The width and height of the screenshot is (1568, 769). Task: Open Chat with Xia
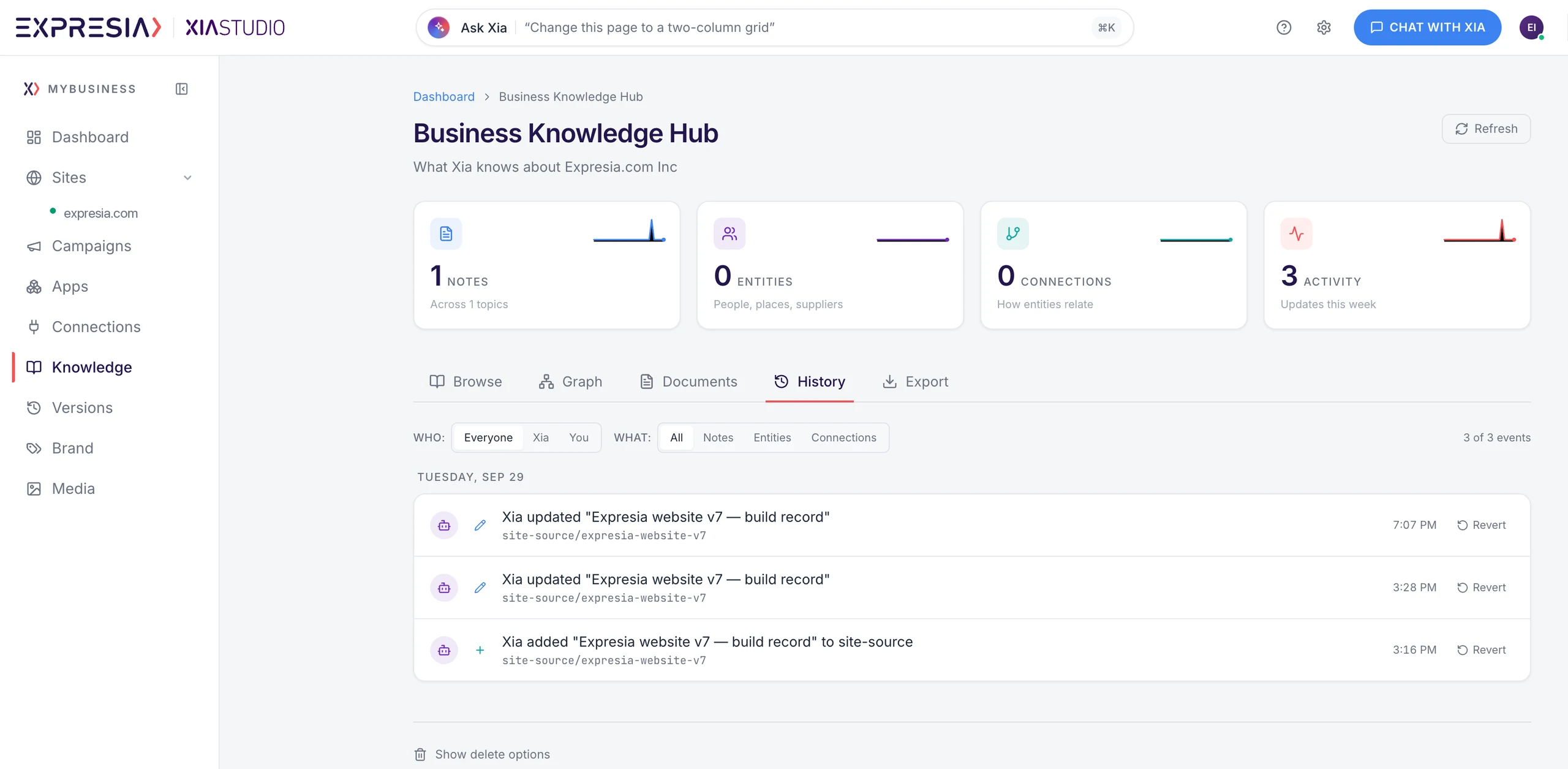[x=1427, y=28]
